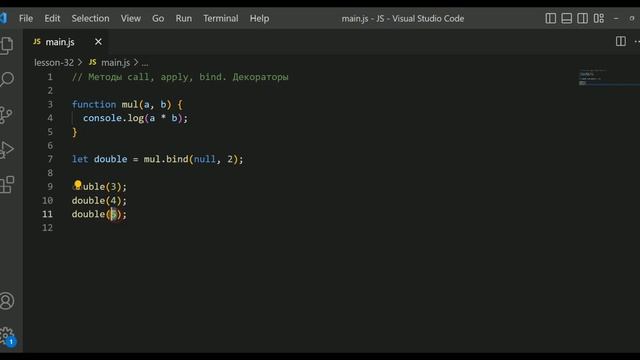This screenshot has width=640, height=360.
Task: Open the Search view in activity bar
Action: tap(7, 79)
